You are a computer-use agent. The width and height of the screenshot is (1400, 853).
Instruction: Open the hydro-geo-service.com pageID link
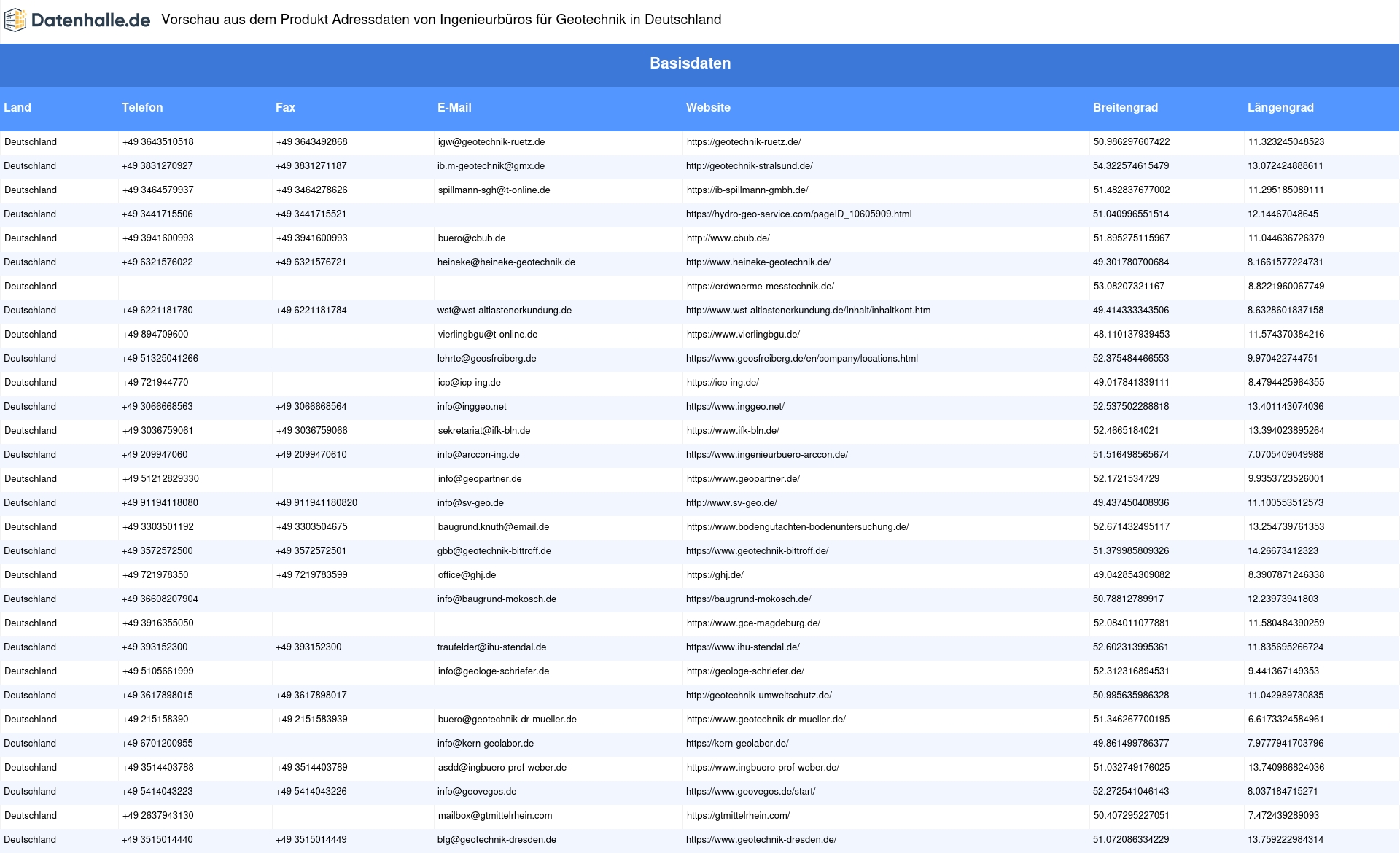798,214
